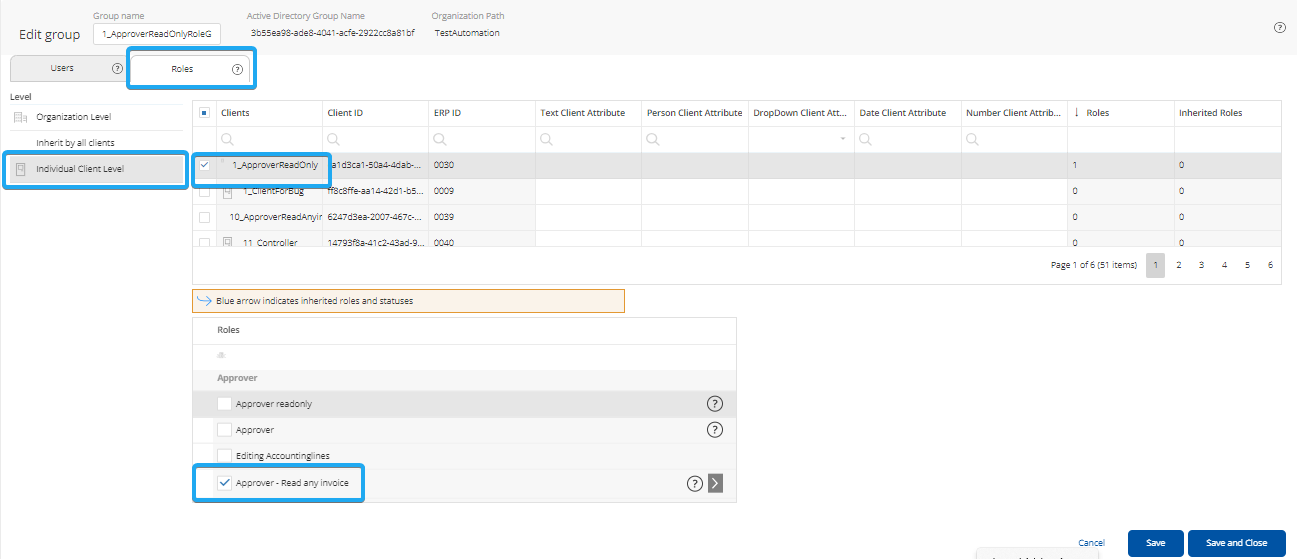Edit the Group name text field
Image resolution: width=1297 pixels, height=559 pixels.
[x=156, y=34]
